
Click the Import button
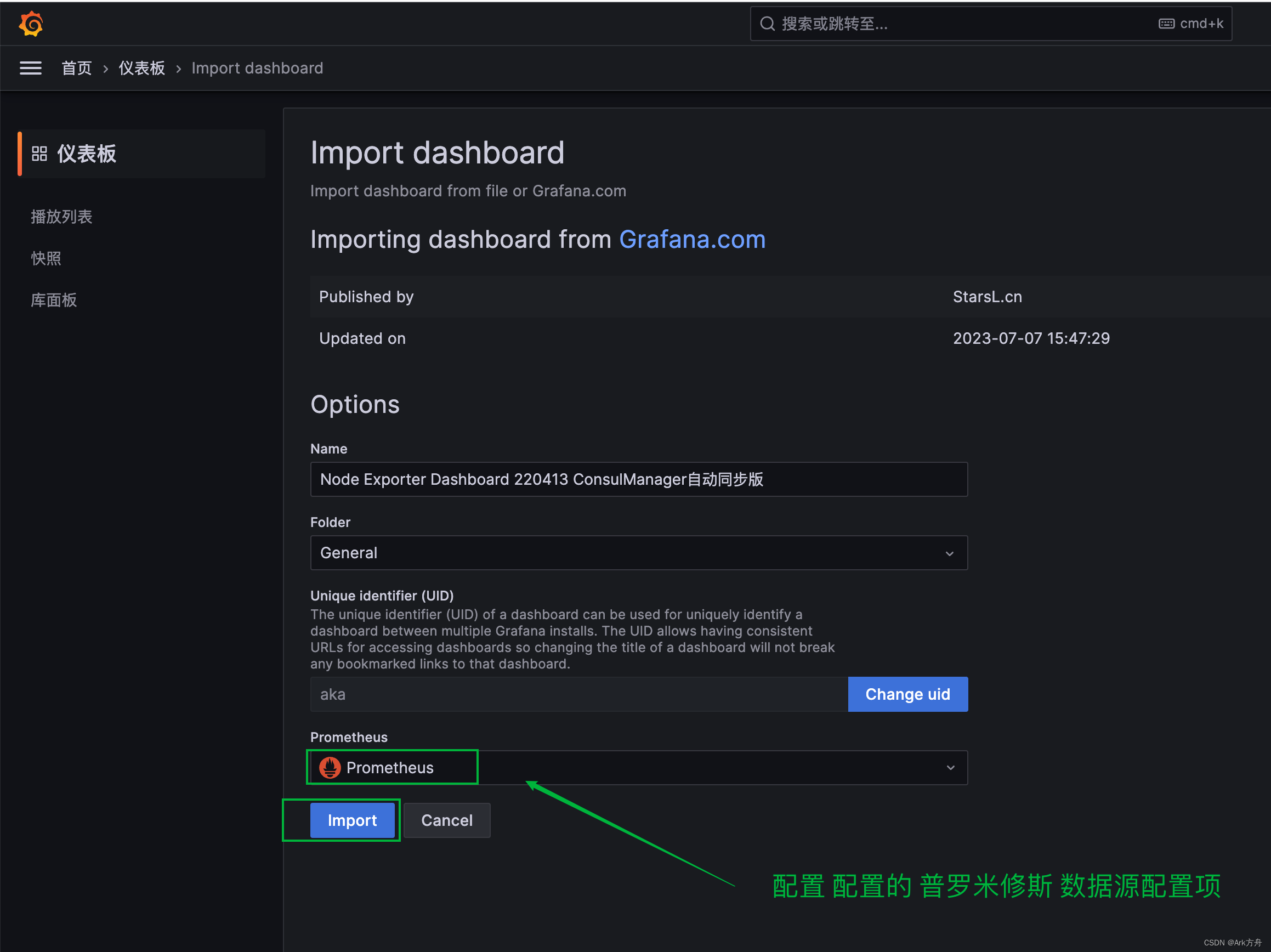pyautogui.click(x=352, y=820)
